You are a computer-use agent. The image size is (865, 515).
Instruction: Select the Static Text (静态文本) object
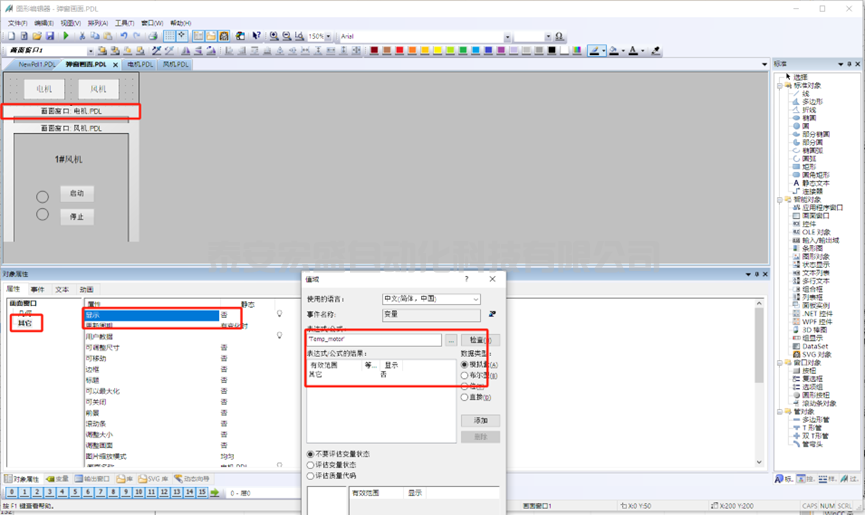(816, 183)
